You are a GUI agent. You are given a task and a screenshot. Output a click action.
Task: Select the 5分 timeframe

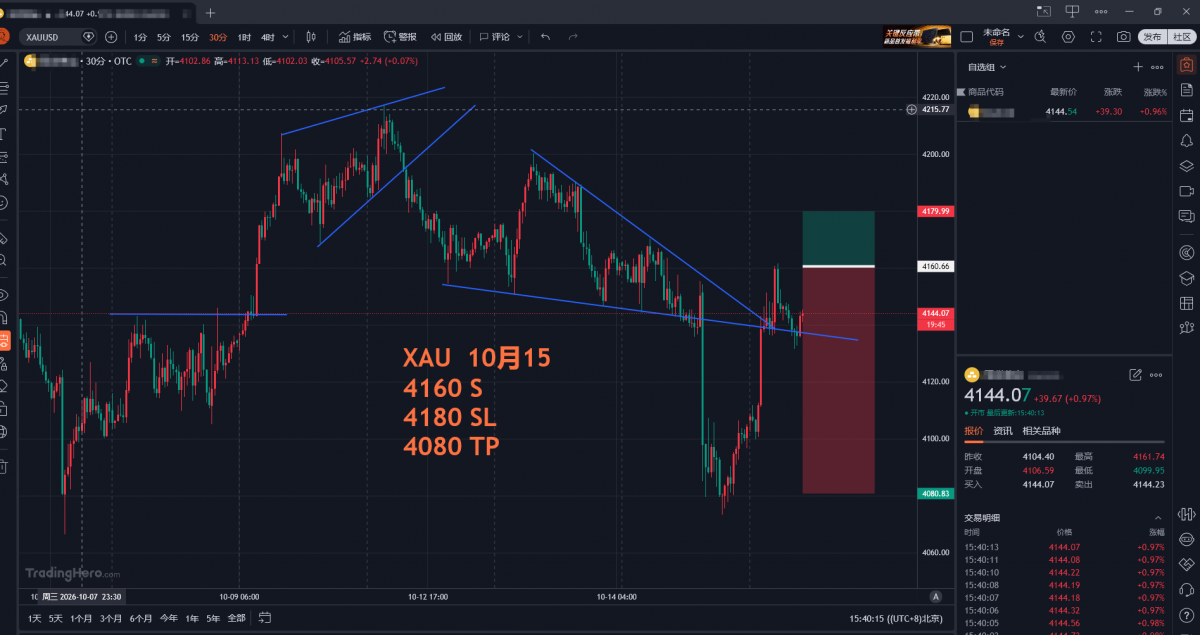[164, 37]
